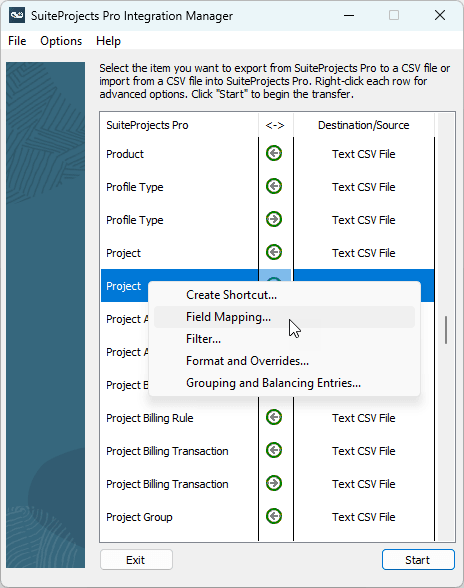The width and height of the screenshot is (464, 588).
Task: Open the Options menu
Action: [61, 41]
